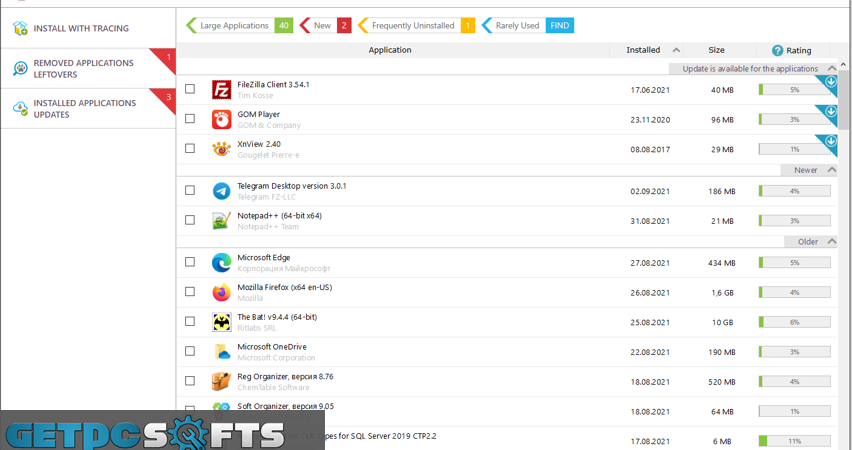Select Frequently Uninstalled filter
This screenshot has height=450, width=852.
pyautogui.click(x=416, y=26)
